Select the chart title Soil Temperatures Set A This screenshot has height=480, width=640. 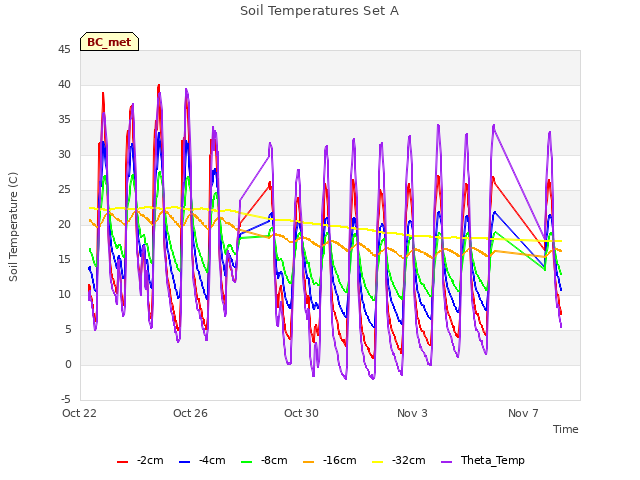point(319,11)
